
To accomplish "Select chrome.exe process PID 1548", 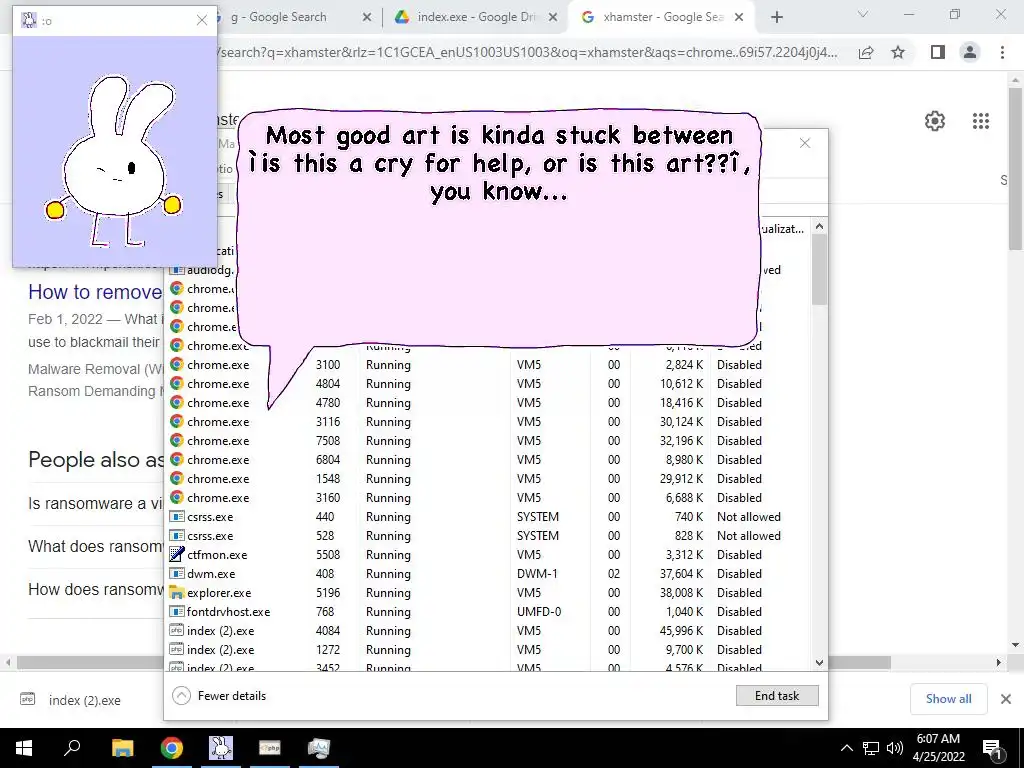I will 488,478.
